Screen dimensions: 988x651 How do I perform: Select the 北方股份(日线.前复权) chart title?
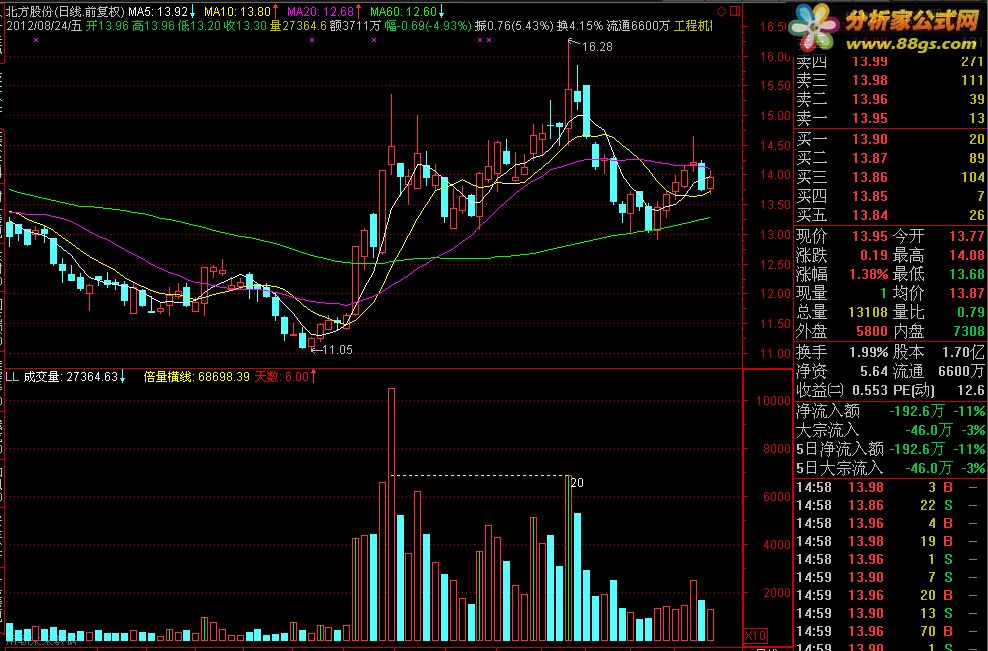point(66,11)
